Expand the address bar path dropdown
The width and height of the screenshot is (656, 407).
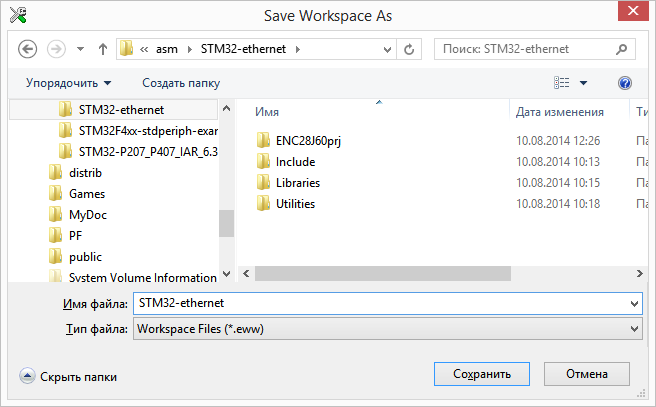[387, 49]
